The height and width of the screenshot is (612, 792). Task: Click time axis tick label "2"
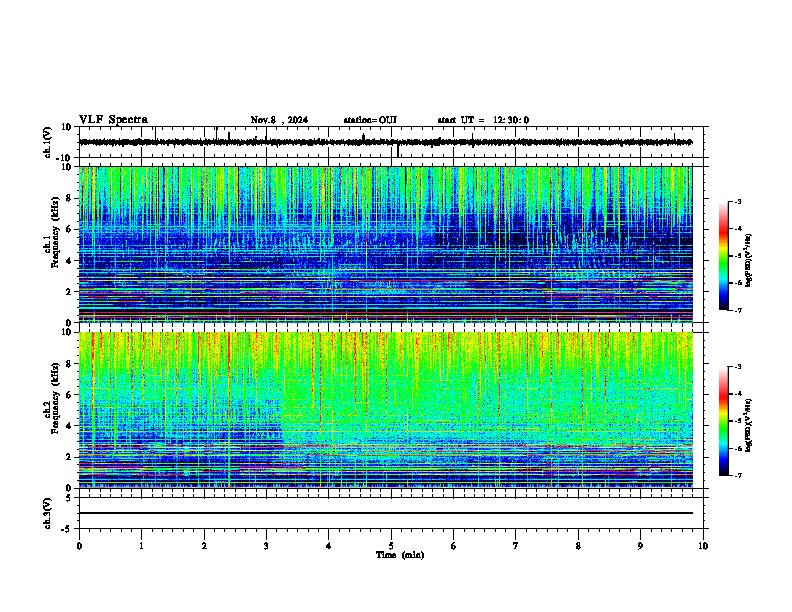[x=204, y=546]
